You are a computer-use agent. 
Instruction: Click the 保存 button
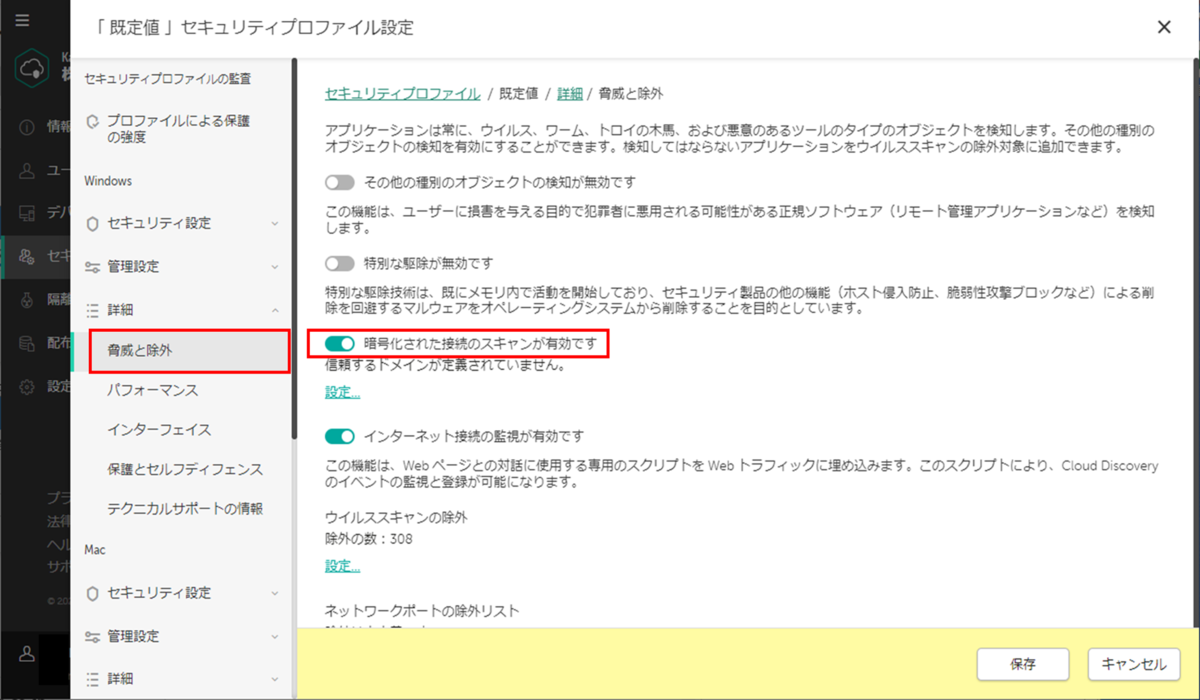click(x=1022, y=664)
